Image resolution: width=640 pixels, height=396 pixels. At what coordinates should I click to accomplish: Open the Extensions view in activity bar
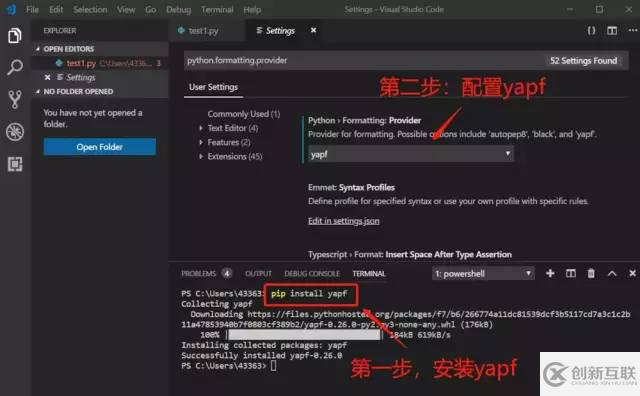pyautogui.click(x=15, y=164)
